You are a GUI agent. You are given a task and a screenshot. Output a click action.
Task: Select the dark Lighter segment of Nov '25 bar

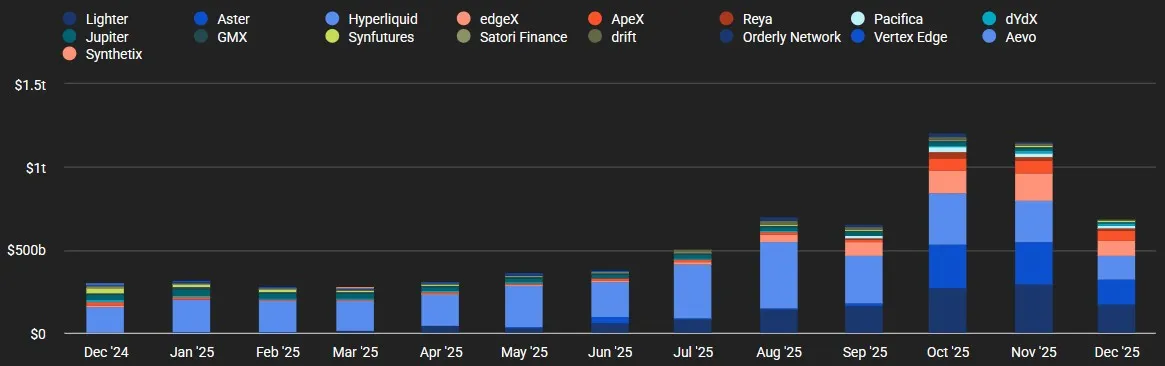tap(1034, 309)
